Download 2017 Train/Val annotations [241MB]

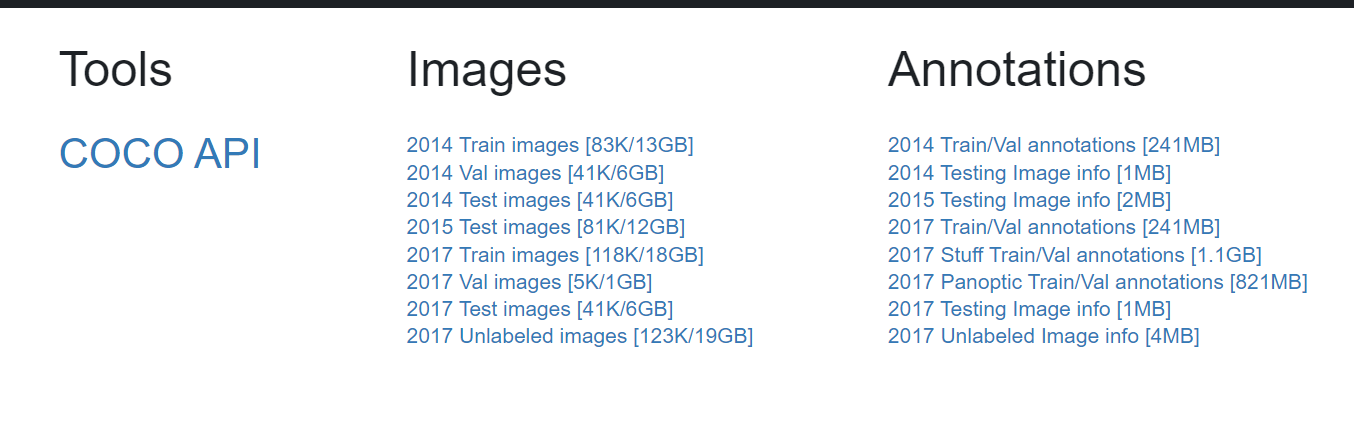[1053, 227]
